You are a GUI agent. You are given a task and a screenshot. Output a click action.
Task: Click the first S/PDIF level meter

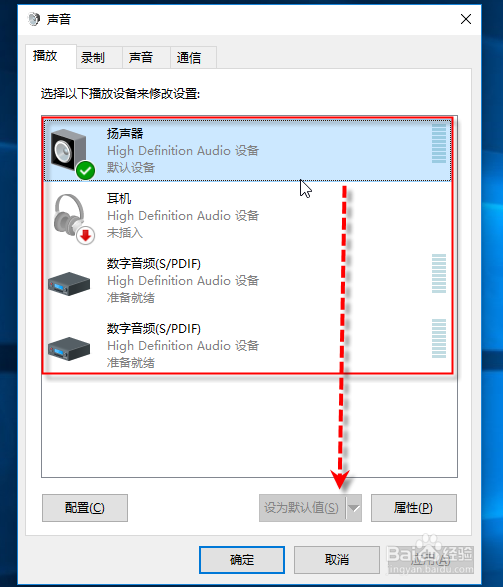click(439, 274)
